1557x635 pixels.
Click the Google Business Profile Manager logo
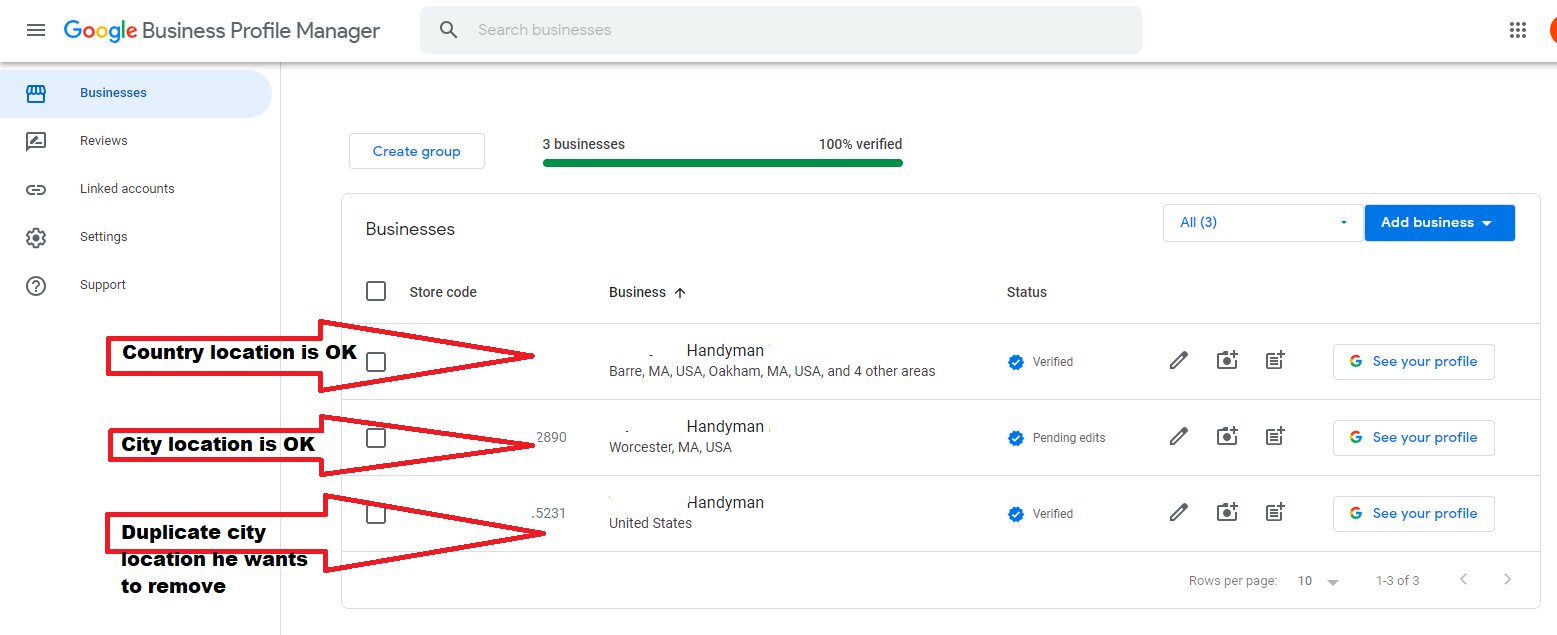click(221, 31)
